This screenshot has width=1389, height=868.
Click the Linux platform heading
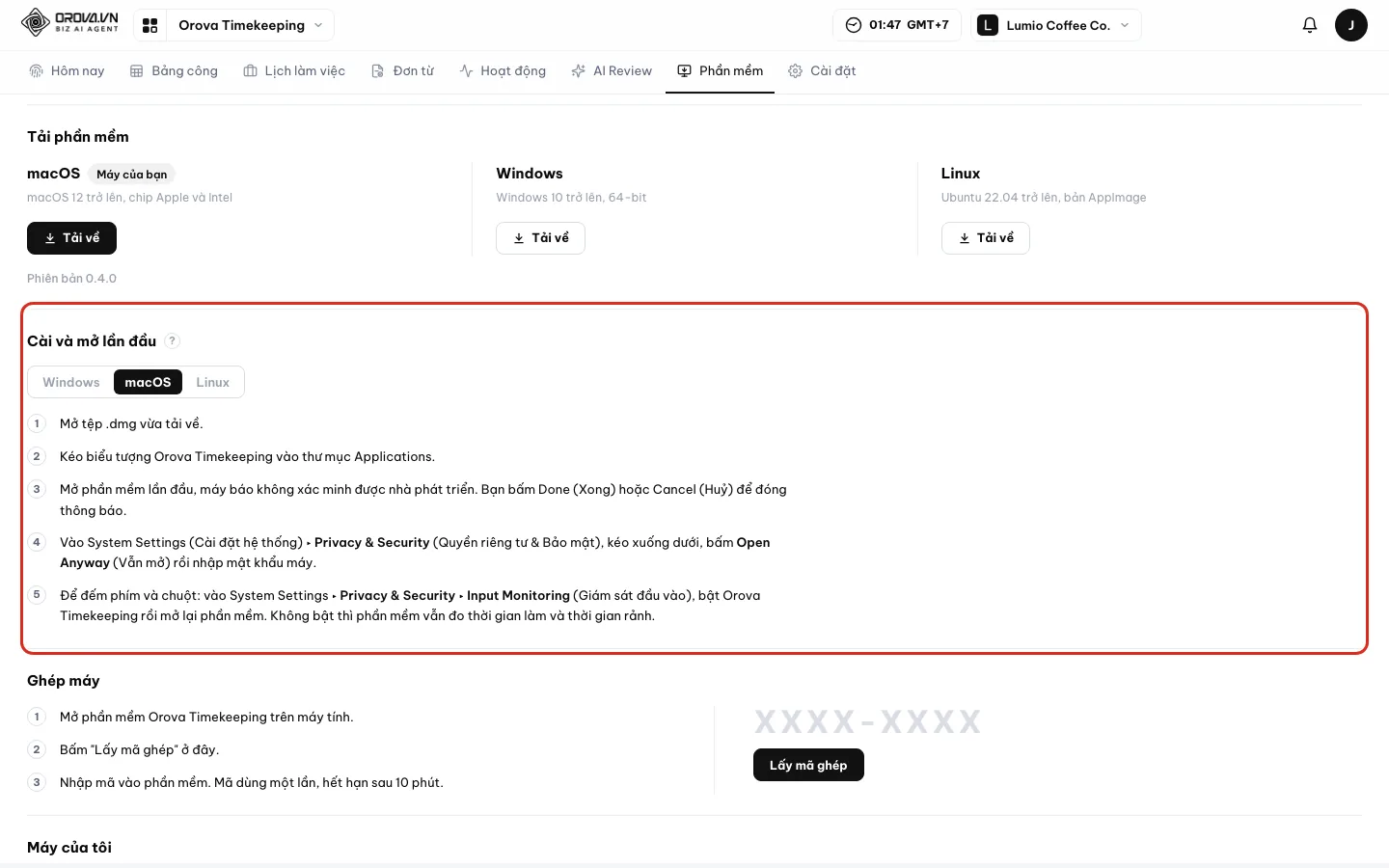pos(961,174)
